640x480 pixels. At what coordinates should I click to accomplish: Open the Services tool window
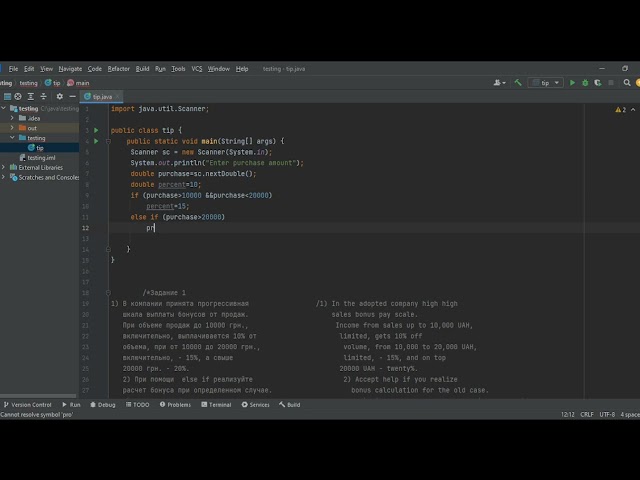pyautogui.click(x=256, y=405)
